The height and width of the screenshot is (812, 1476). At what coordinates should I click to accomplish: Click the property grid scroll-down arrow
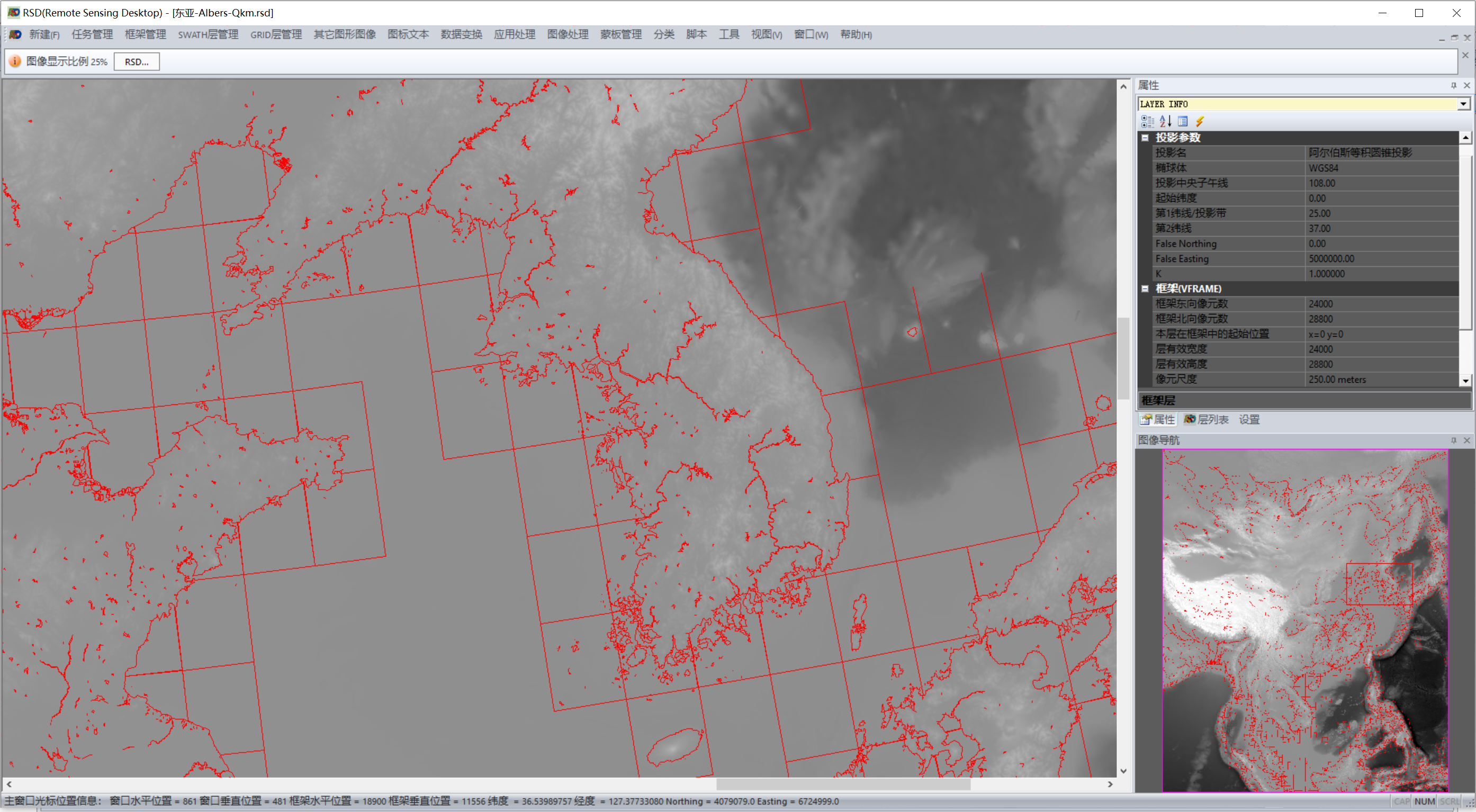[1465, 381]
